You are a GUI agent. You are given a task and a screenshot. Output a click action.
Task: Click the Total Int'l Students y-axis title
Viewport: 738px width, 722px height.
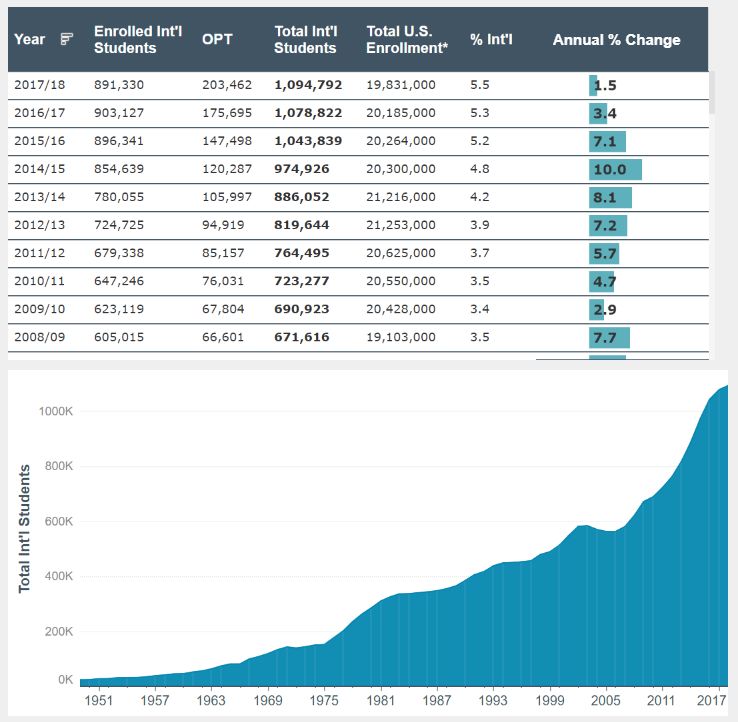[24, 529]
